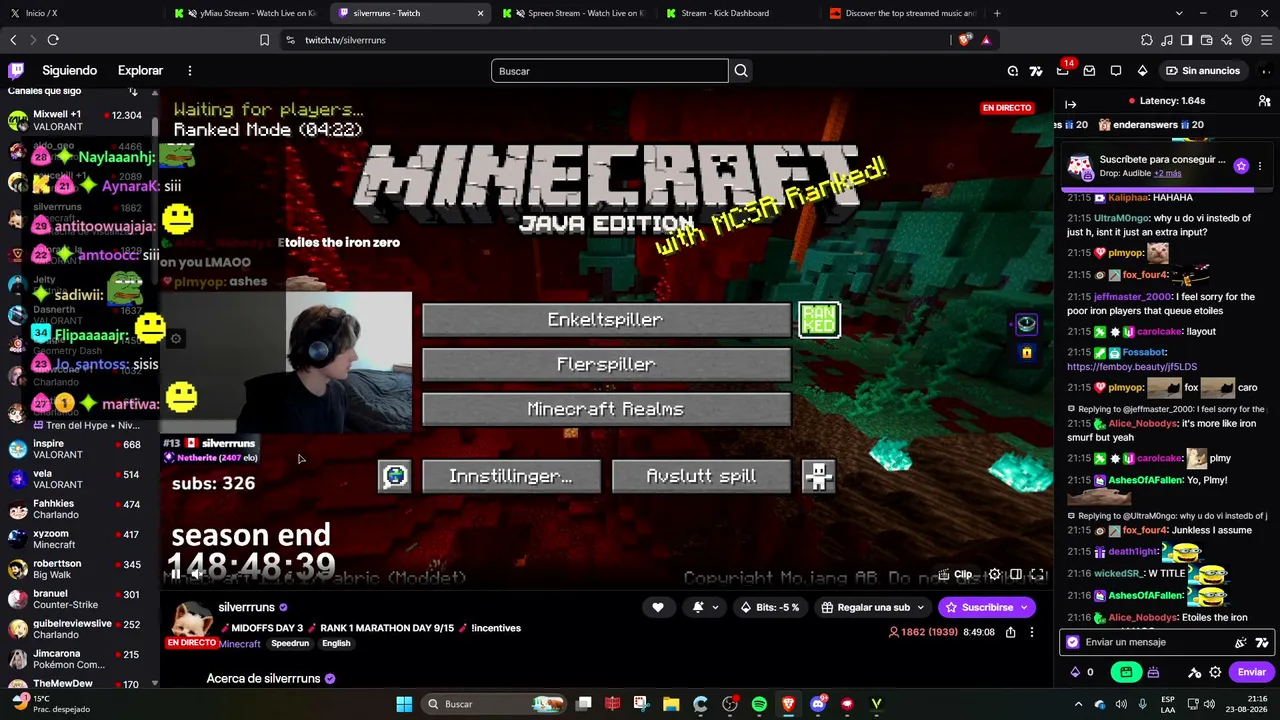Send chat message with Enviar
The width and height of the screenshot is (1280, 720).
[1251, 672]
